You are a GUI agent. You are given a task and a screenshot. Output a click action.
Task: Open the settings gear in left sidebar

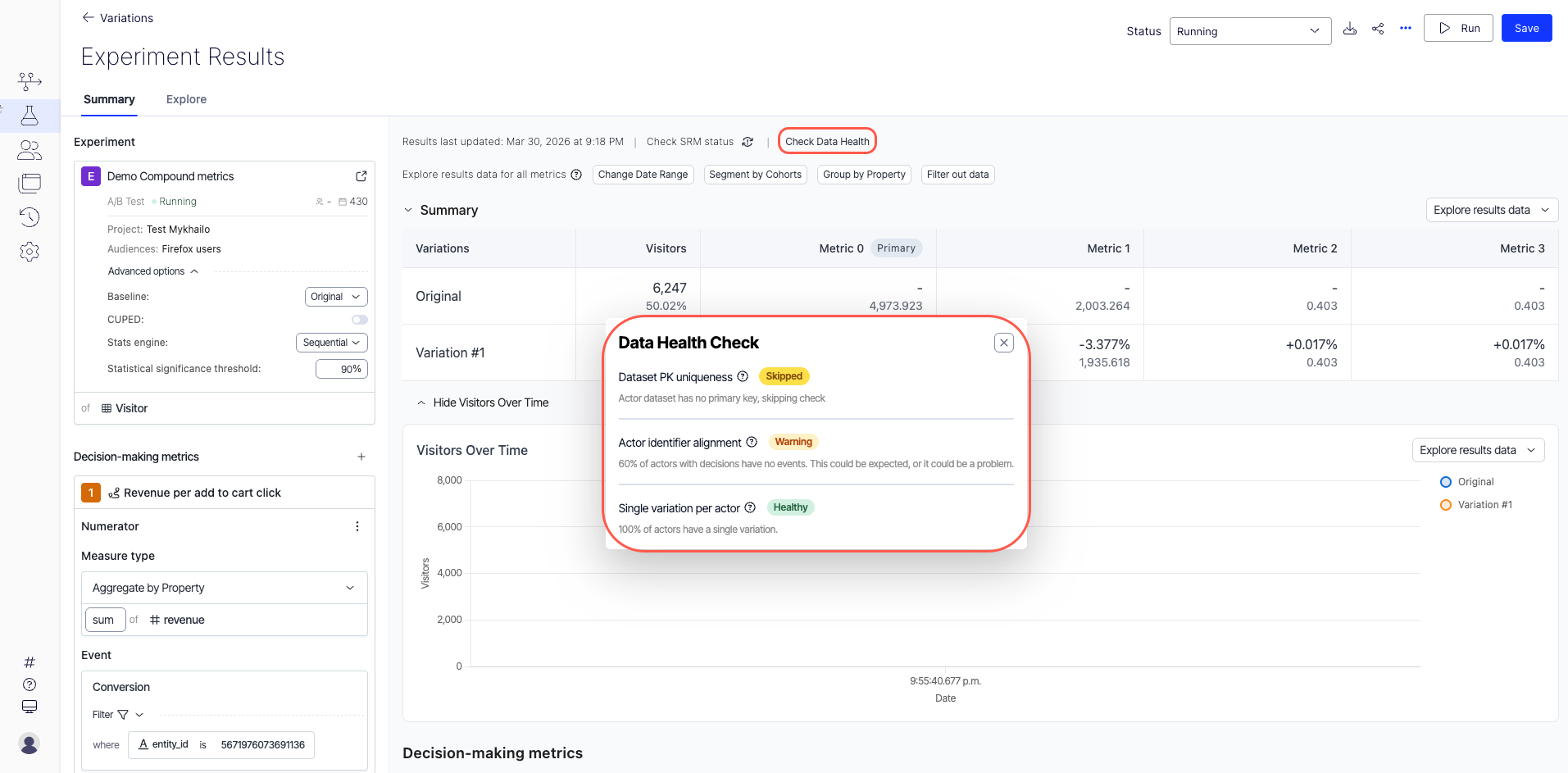30,252
